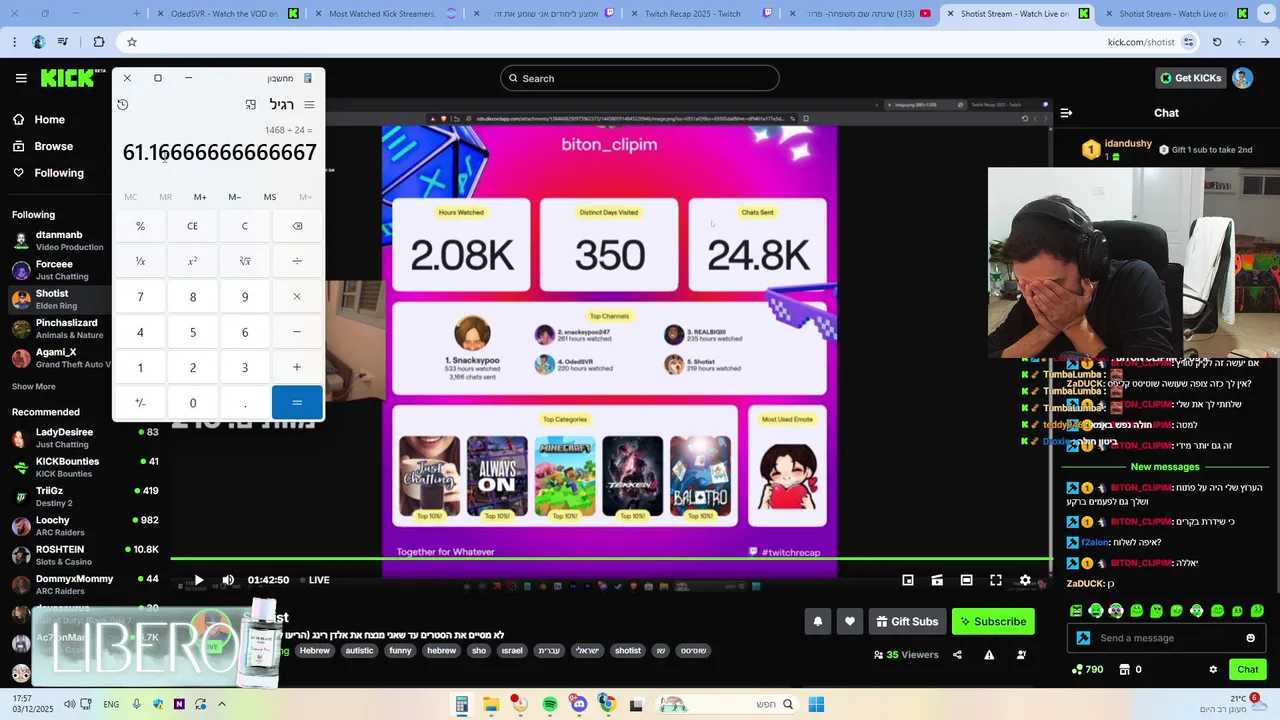
Task: Click the equals key in Calculator
Action: tap(297, 403)
